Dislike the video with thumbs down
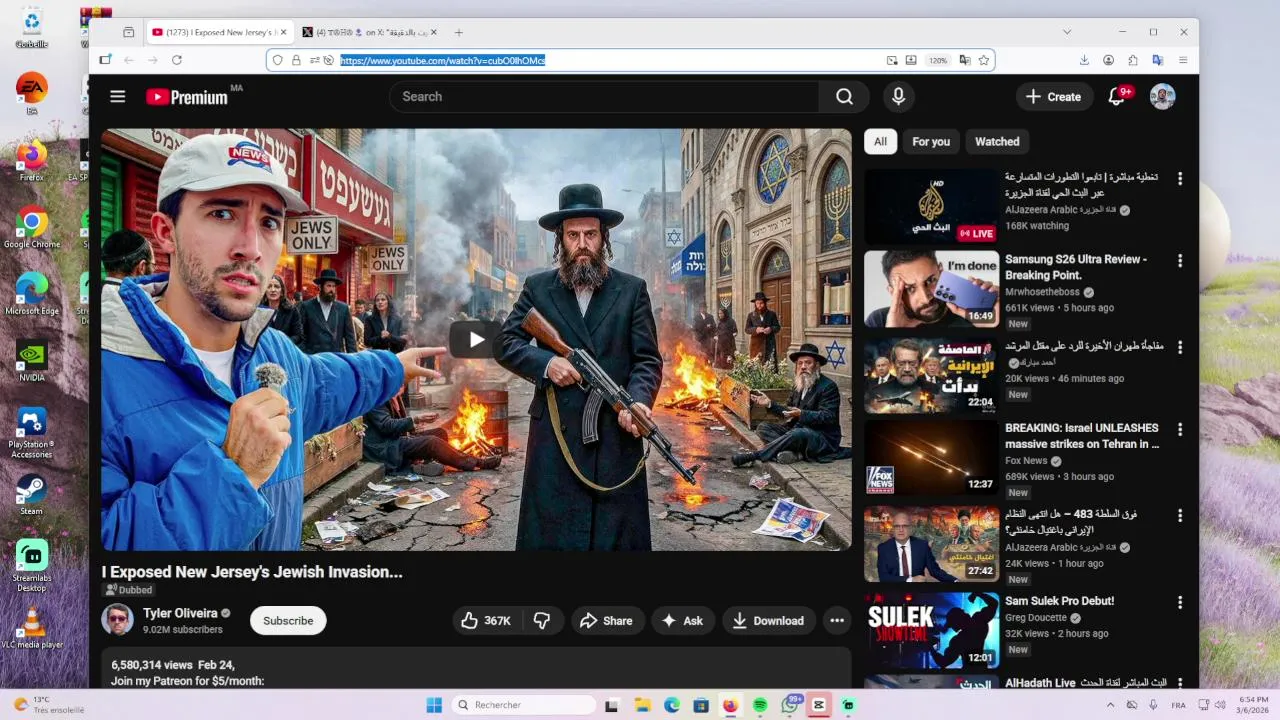Image resolution: width=1280 pixels, height=720 pixels. [x=542, y=621]
